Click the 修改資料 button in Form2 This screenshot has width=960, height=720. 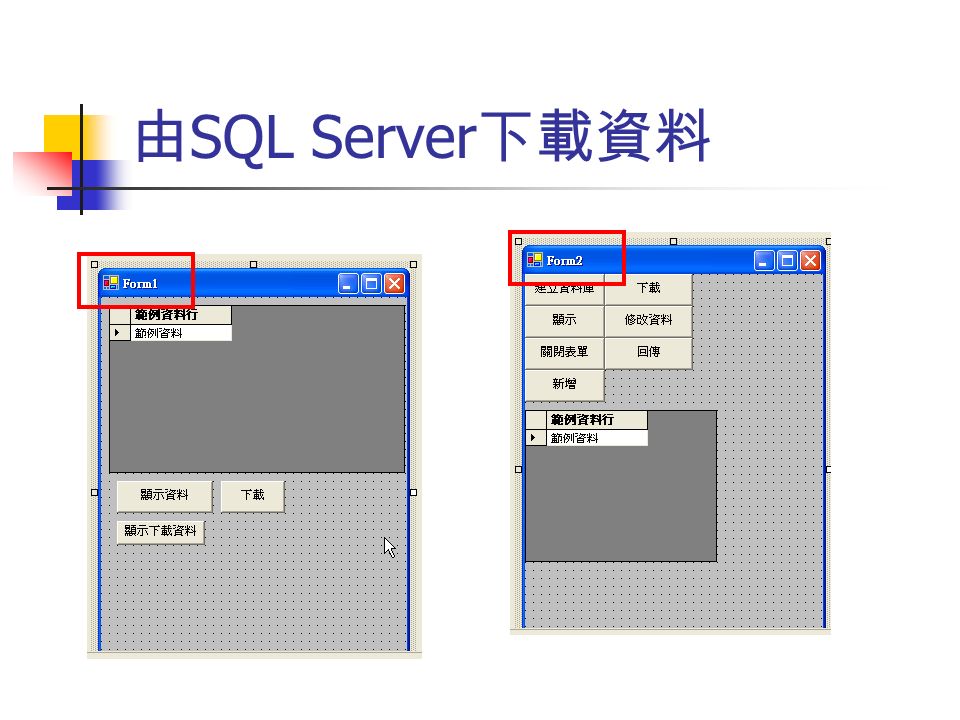point(648,320)
